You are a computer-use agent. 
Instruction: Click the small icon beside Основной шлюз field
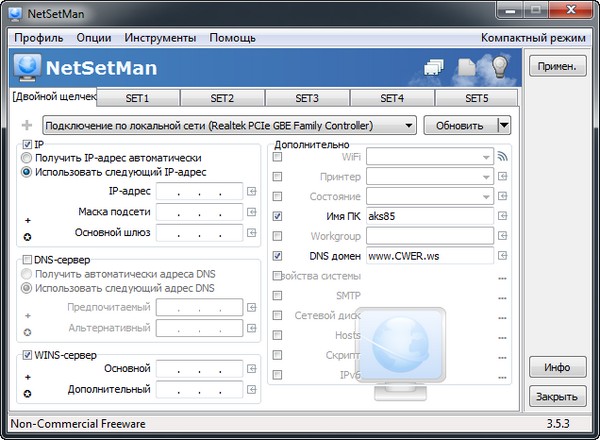coord(252,233)
